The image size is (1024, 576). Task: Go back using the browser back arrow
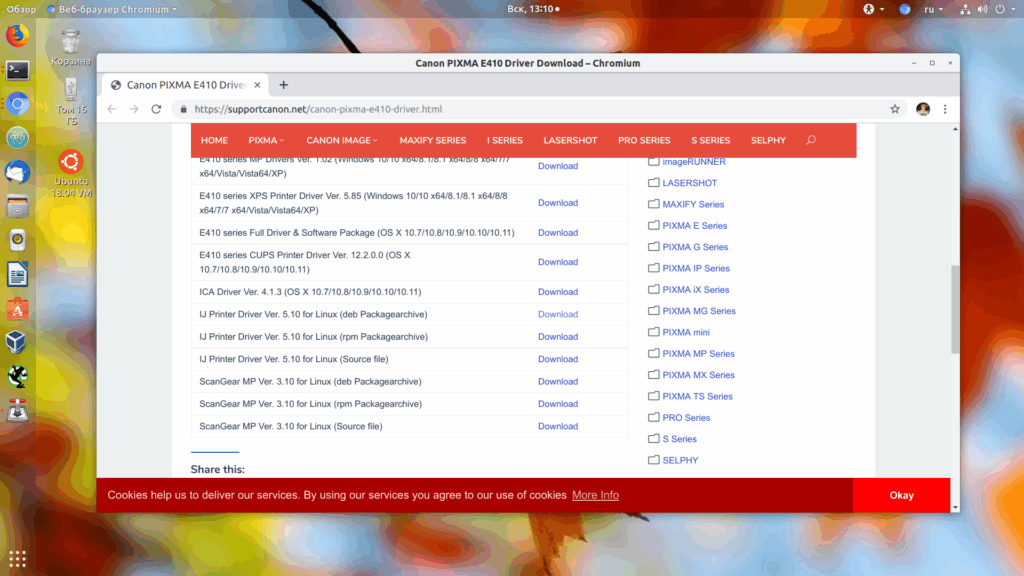tap(112, 109)
